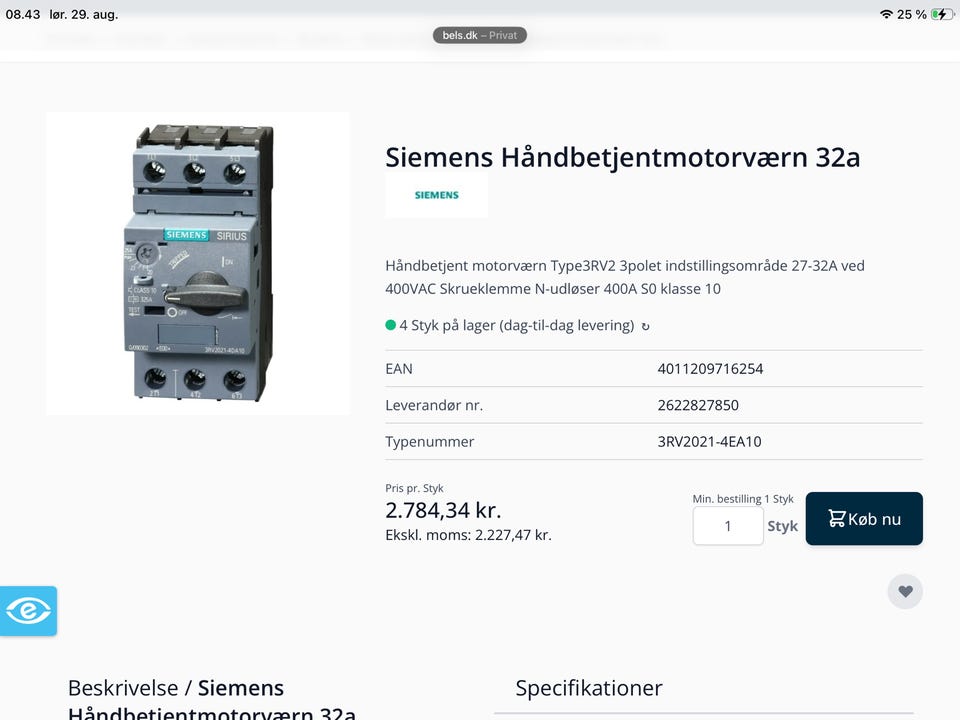Select supplier number 2622827850
The width and height of the screenshot is (960, 720).
click(698, 405)
